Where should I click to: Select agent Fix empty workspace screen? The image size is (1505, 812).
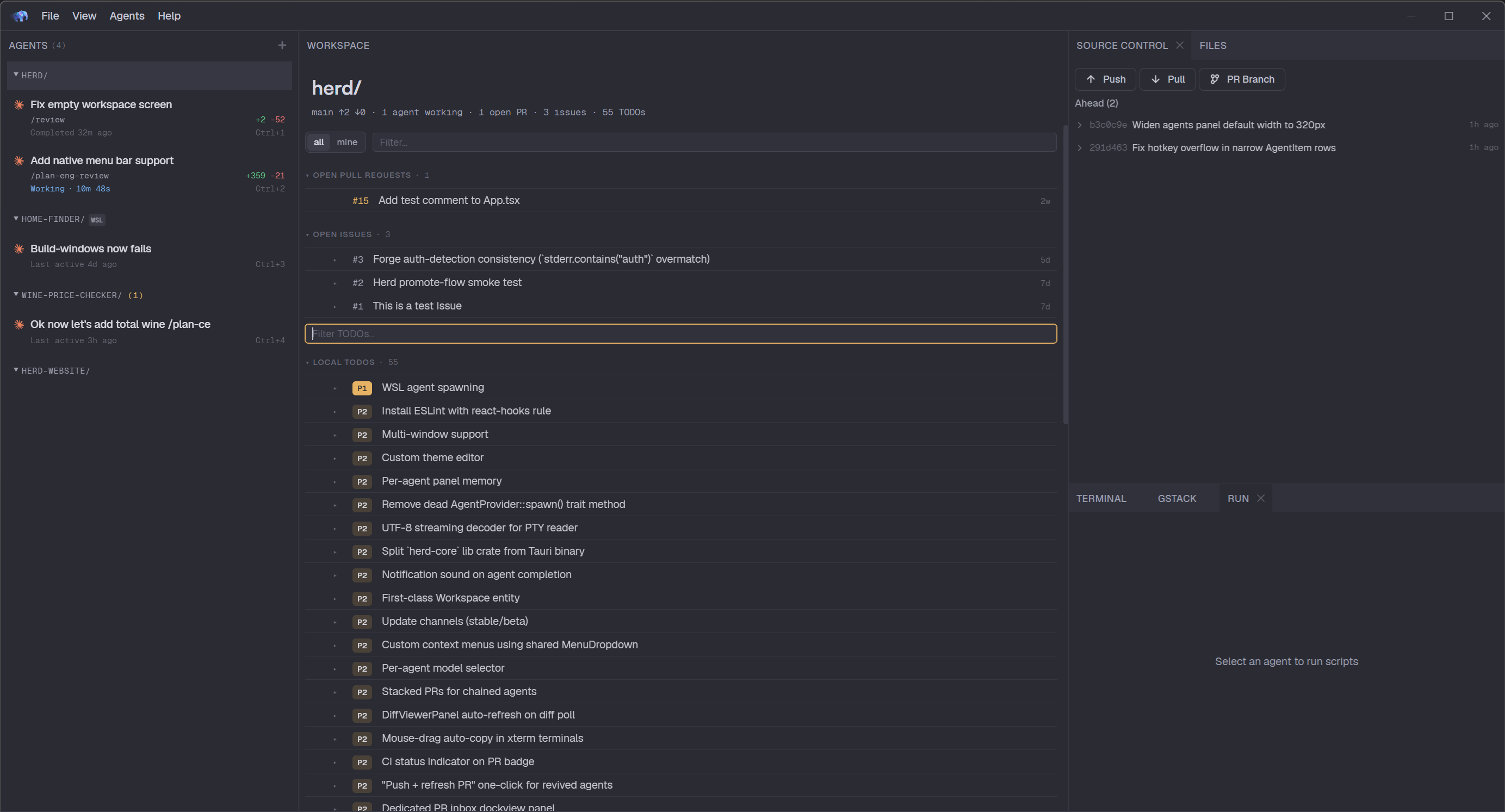coord(150,118)
